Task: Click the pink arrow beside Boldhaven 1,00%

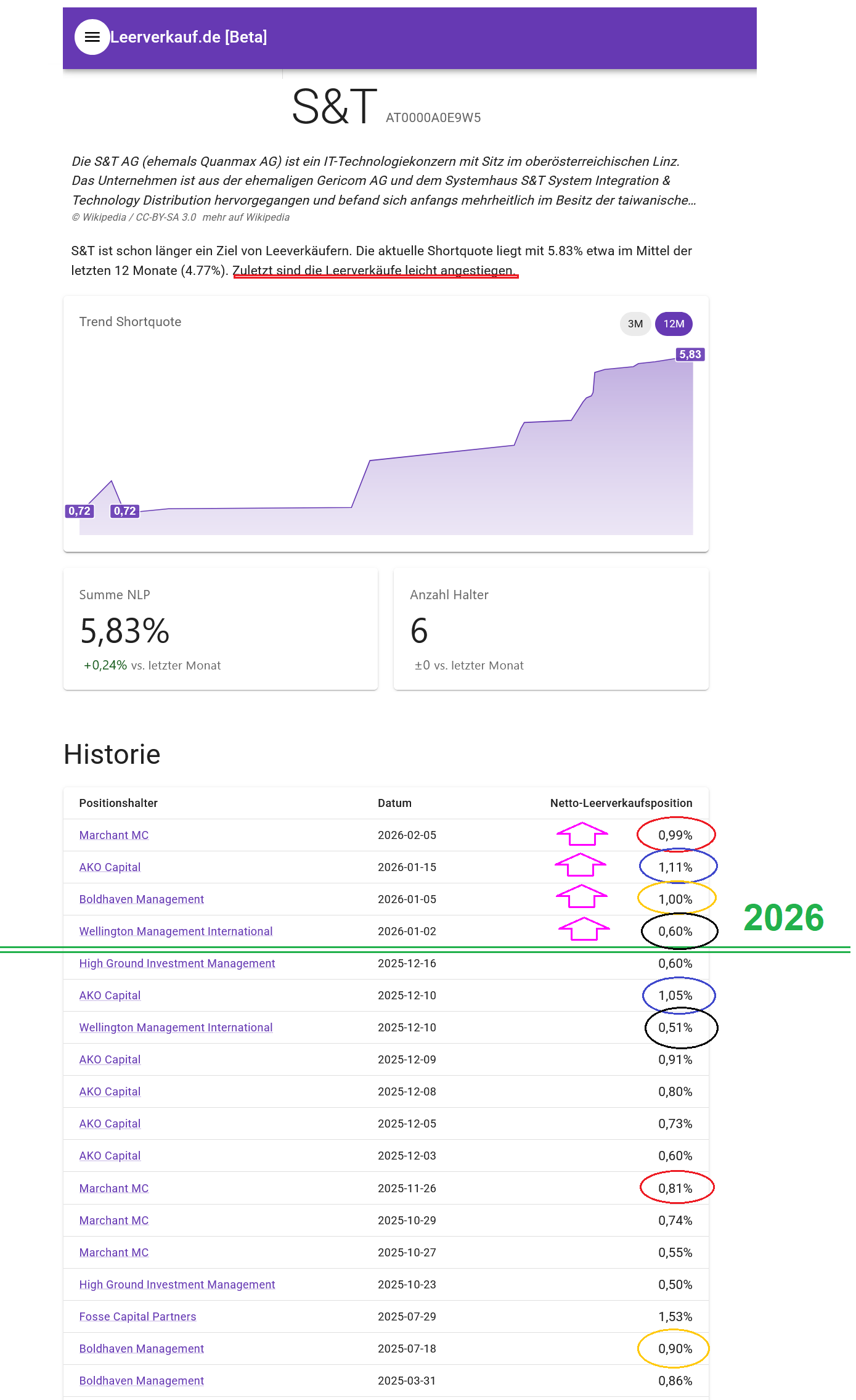Action: 582,897
